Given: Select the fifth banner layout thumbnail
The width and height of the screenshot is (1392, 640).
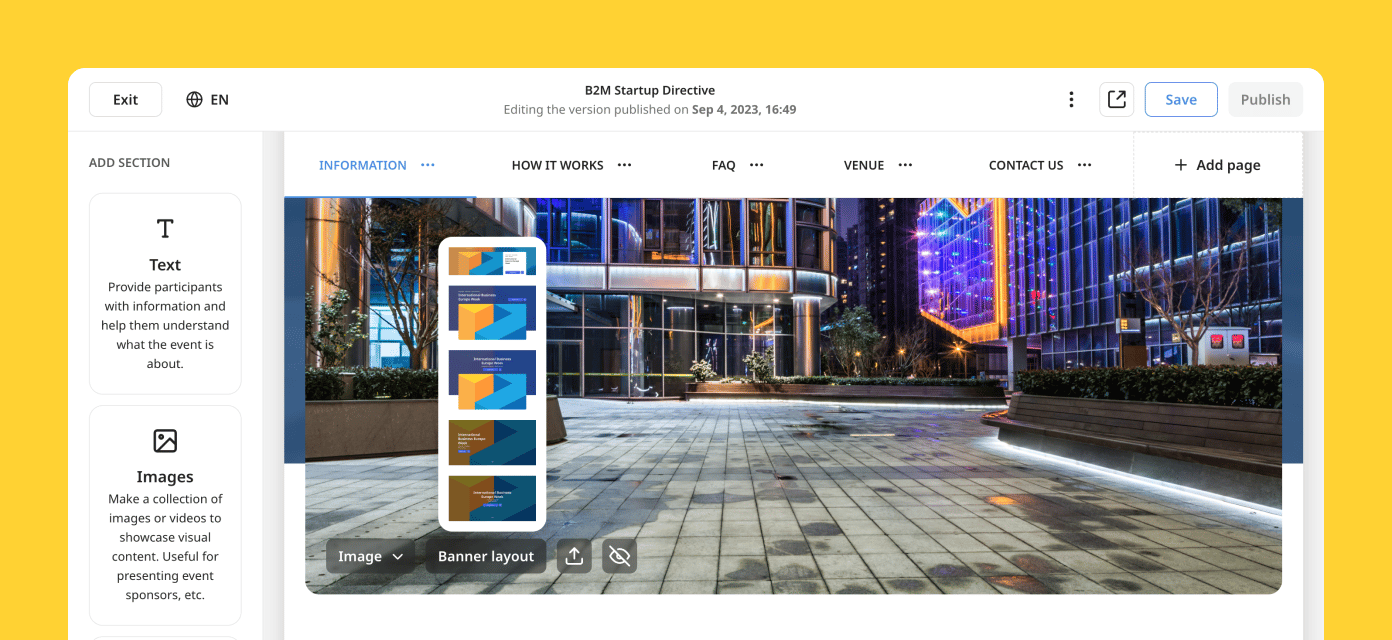Looking at the screenshot, I should (x=492, y=498).
